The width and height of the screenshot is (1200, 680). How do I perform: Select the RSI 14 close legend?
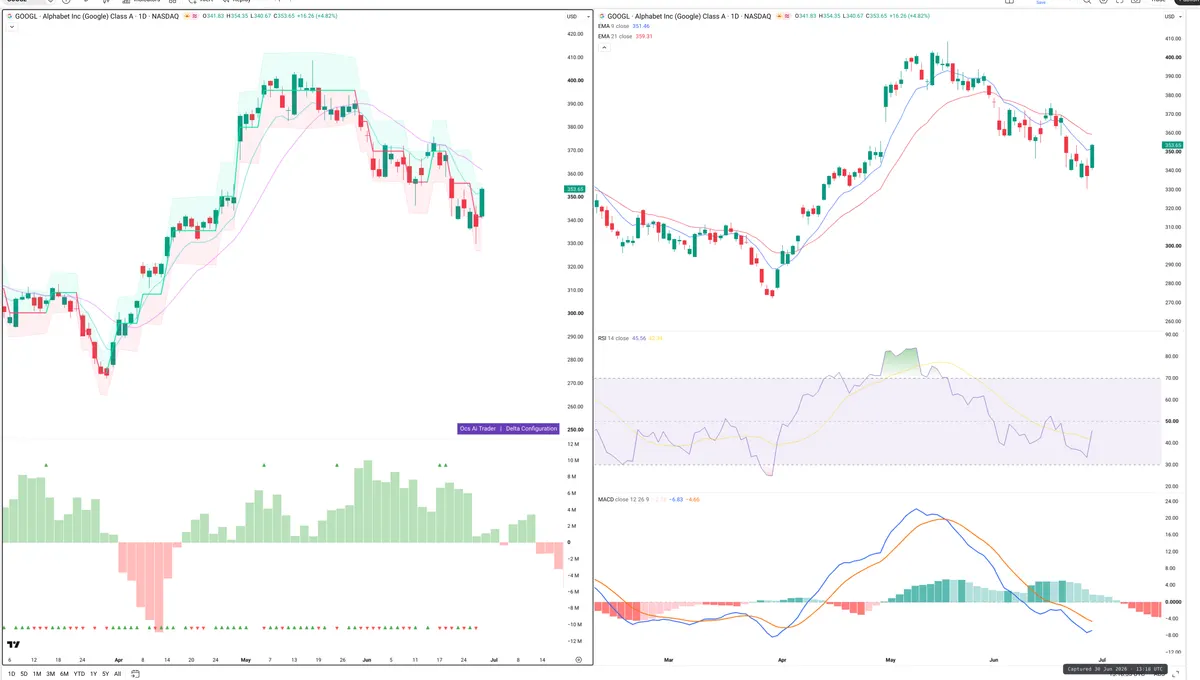point(613,338)
